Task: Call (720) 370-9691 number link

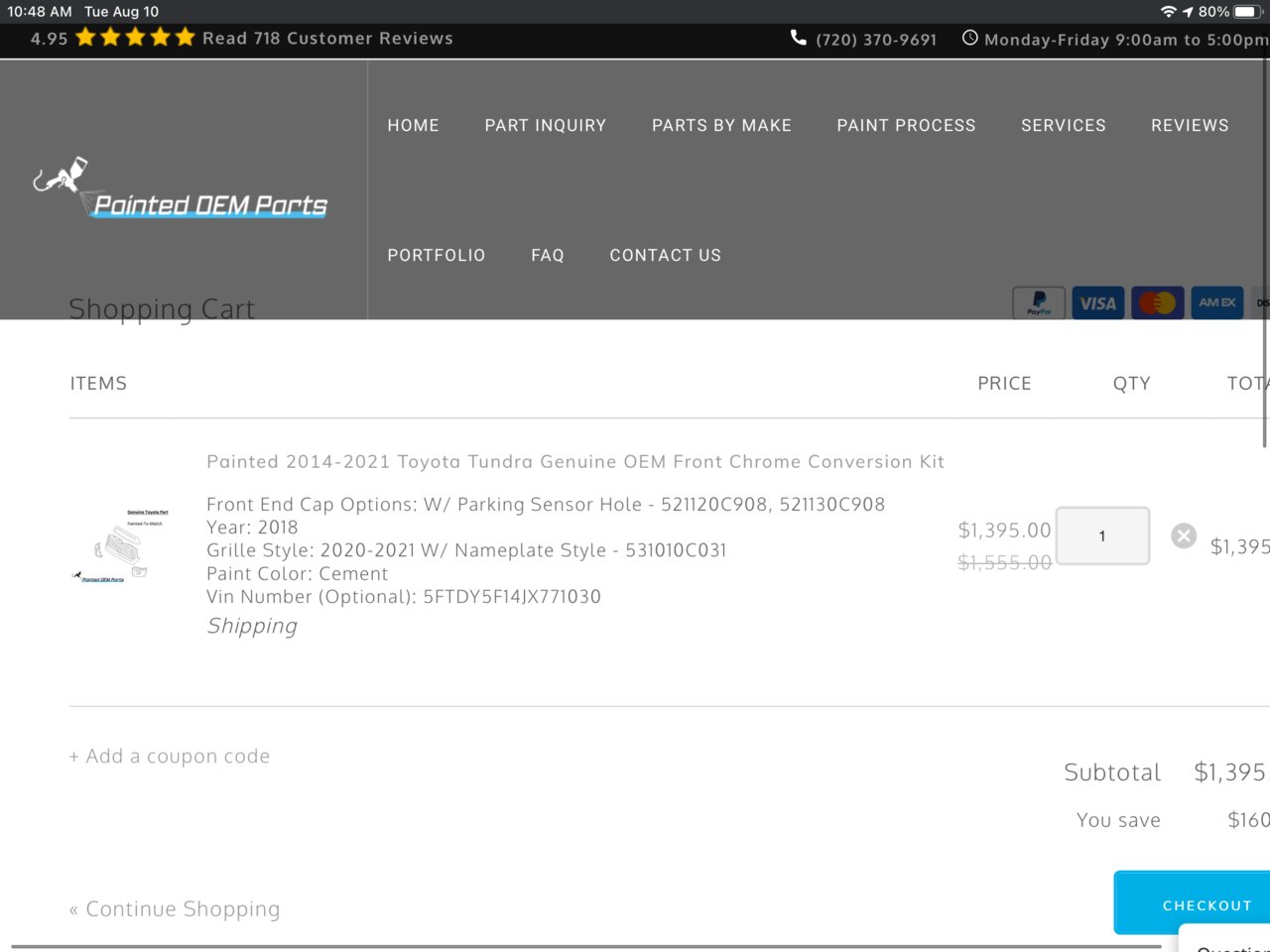Action: (876, 40)
